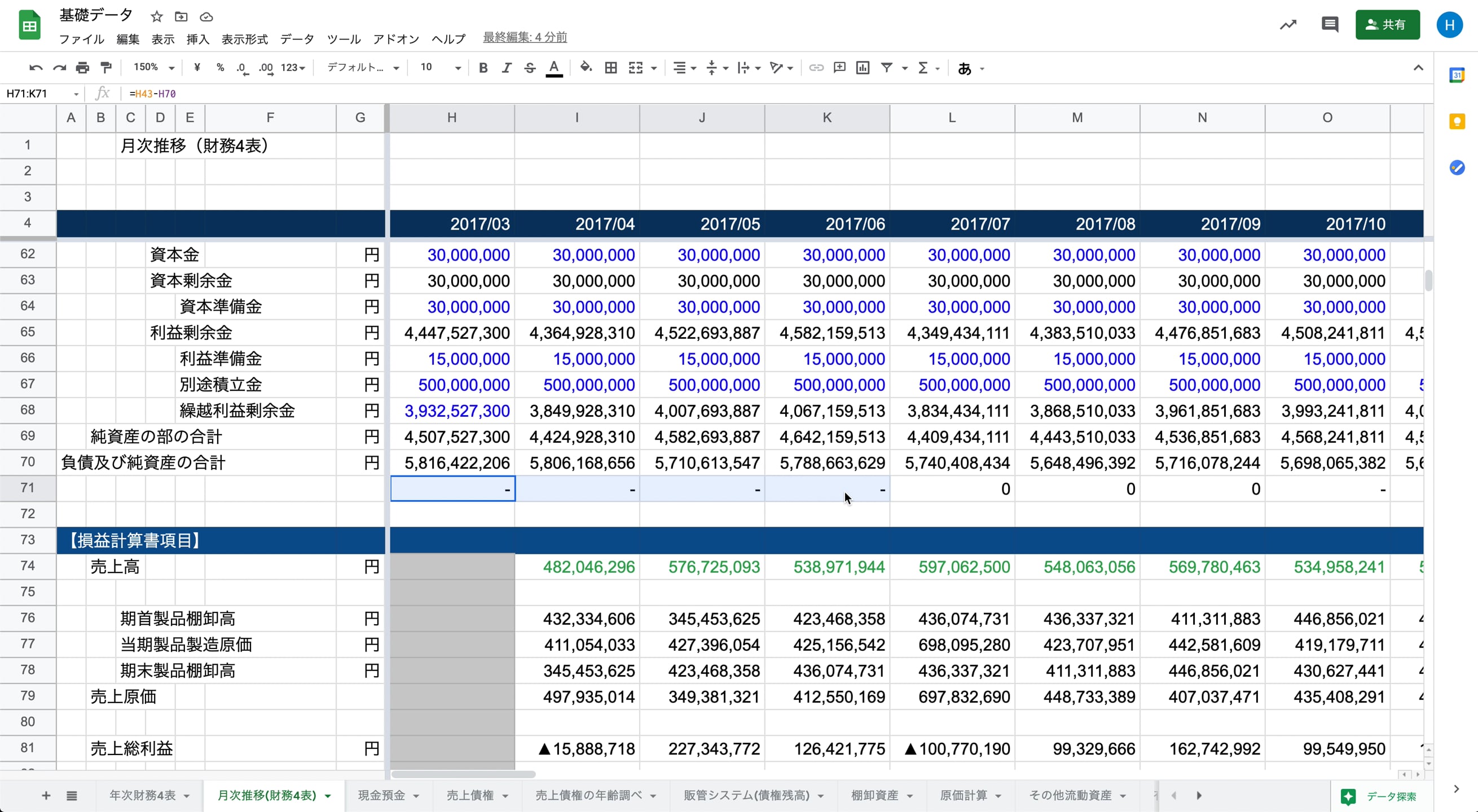The width and height of the screenshot is (1478, 812).
Task: Switch to 売上債権 sheet tab
Action: coord(477,796)
